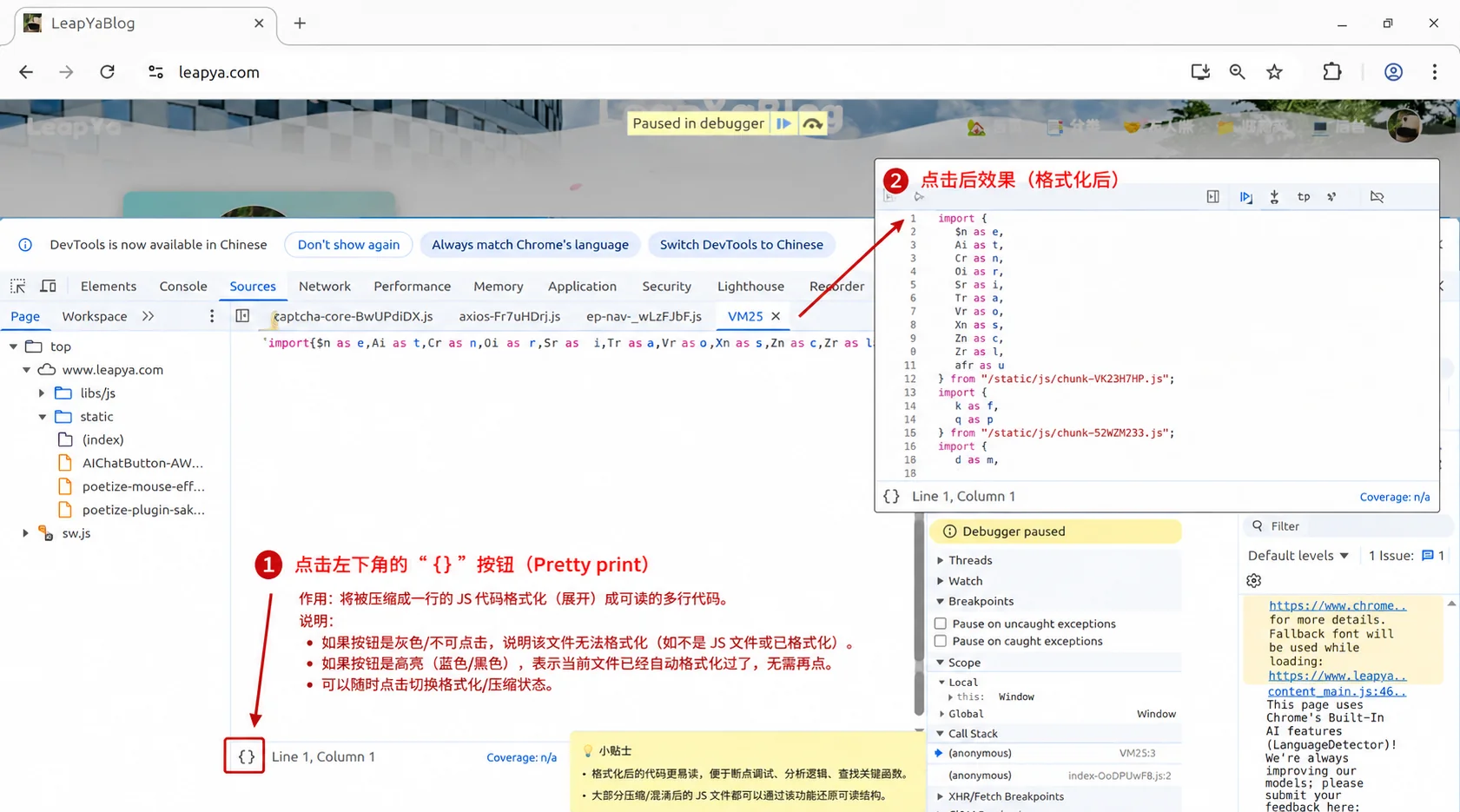Image resolution: width=1460 pixels, height=812 pixels.
Task: Open the Extensions puzzle icon
Action: 1332,72
